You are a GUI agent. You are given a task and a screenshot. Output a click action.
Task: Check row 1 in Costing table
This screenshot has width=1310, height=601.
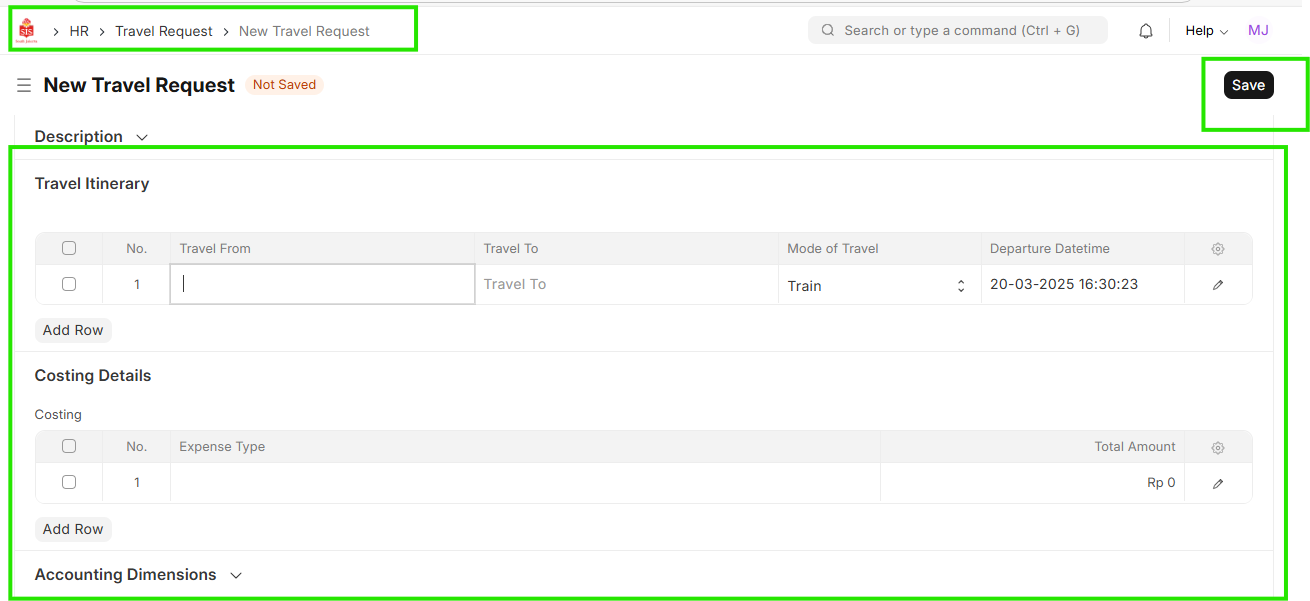click(69, 482)
